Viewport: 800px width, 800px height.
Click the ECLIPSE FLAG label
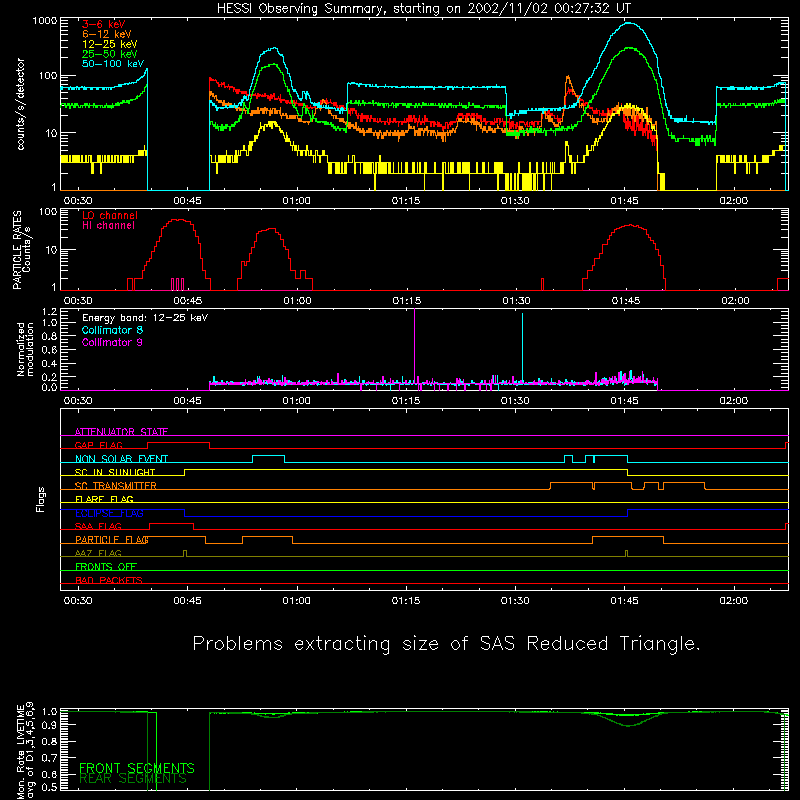click(109, 513)
